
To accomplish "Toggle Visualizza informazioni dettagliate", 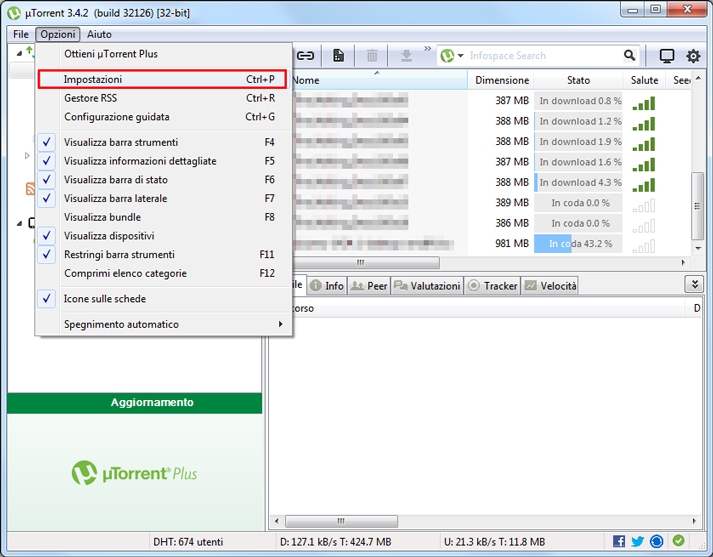I will 164,161.
